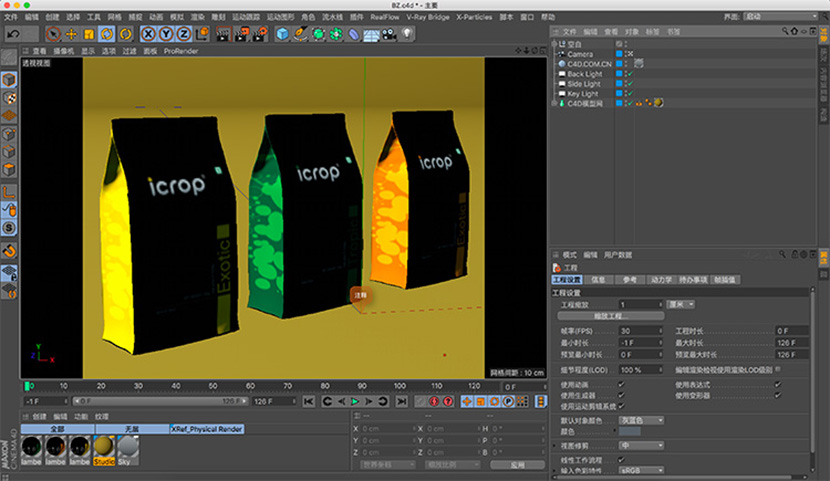Click the timeline Parameter P key icon
The image size is (830, 481).
point(508,402)
